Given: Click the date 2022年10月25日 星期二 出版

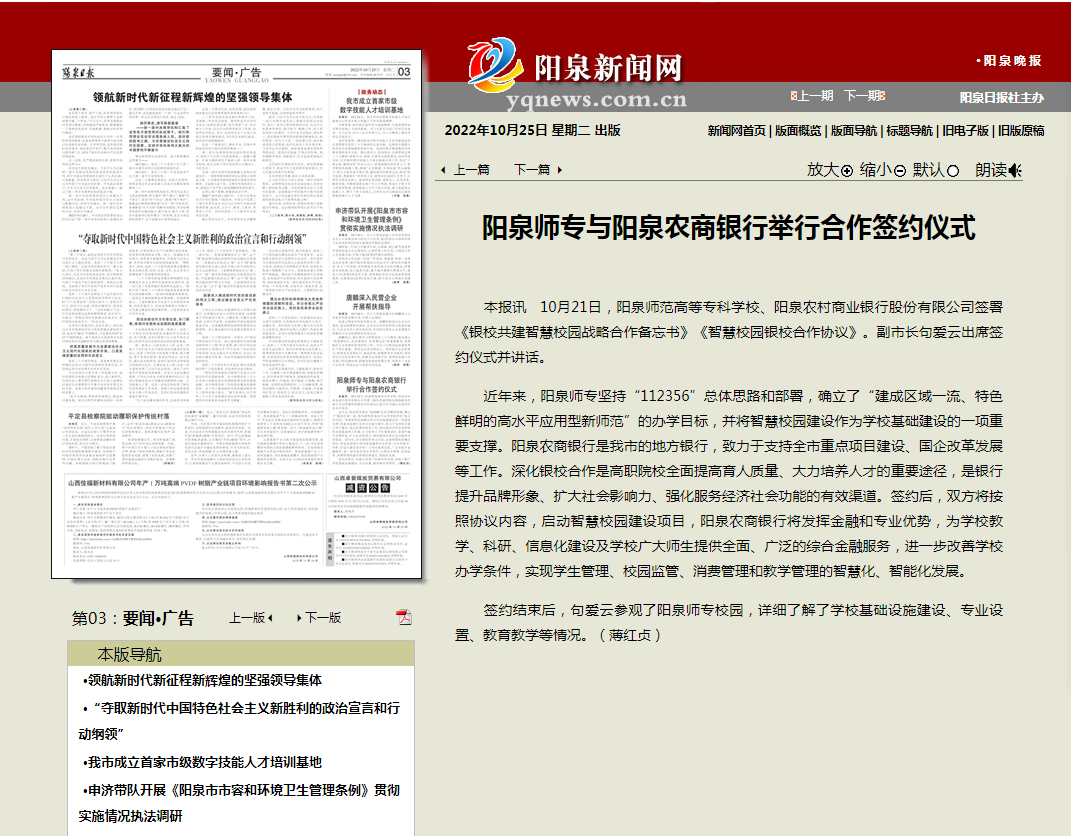Looking at the screenshot, I should tap(533, 130).
